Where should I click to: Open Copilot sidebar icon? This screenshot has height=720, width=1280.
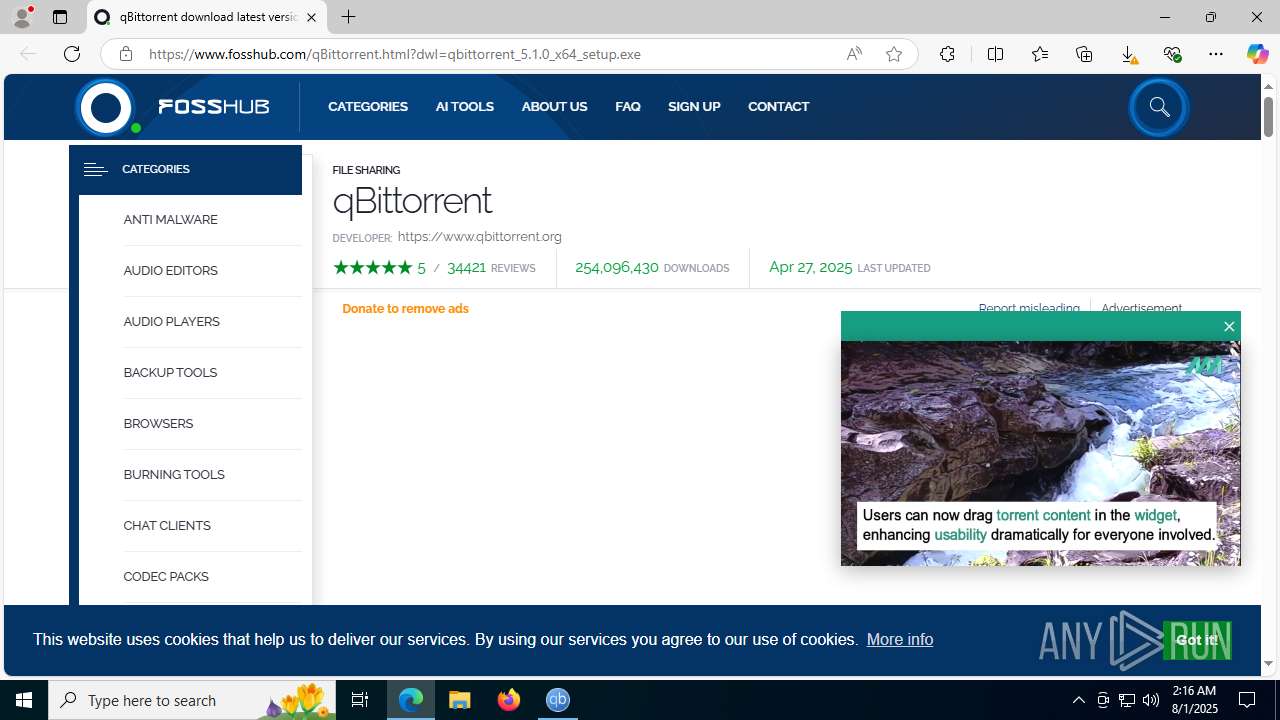1257,54
